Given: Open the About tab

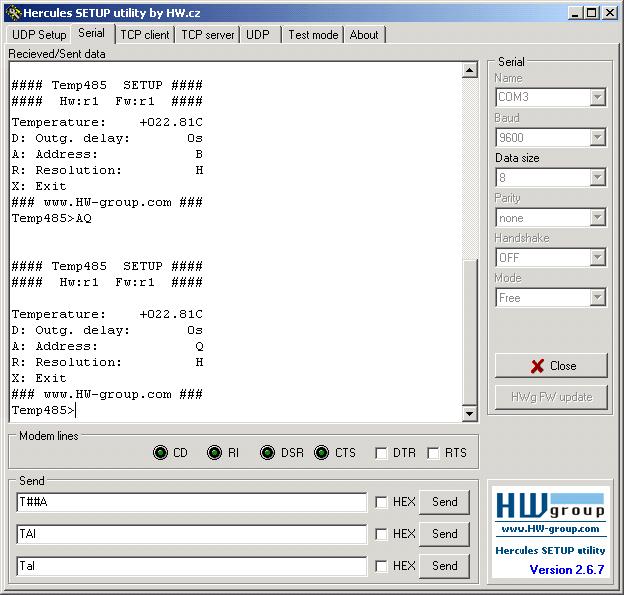Looking at the screenshot, I should [x=364, y=35].
